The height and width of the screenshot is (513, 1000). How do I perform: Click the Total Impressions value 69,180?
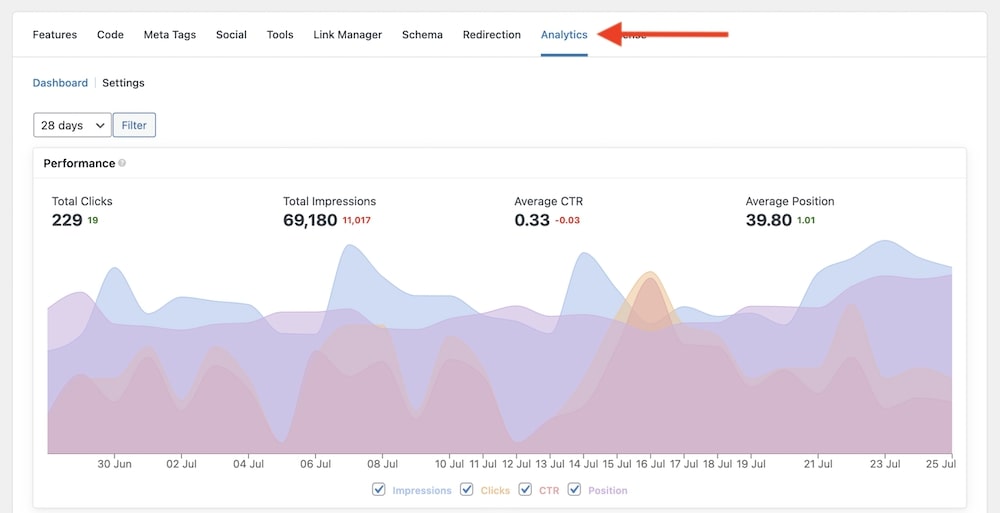[310, 220]
